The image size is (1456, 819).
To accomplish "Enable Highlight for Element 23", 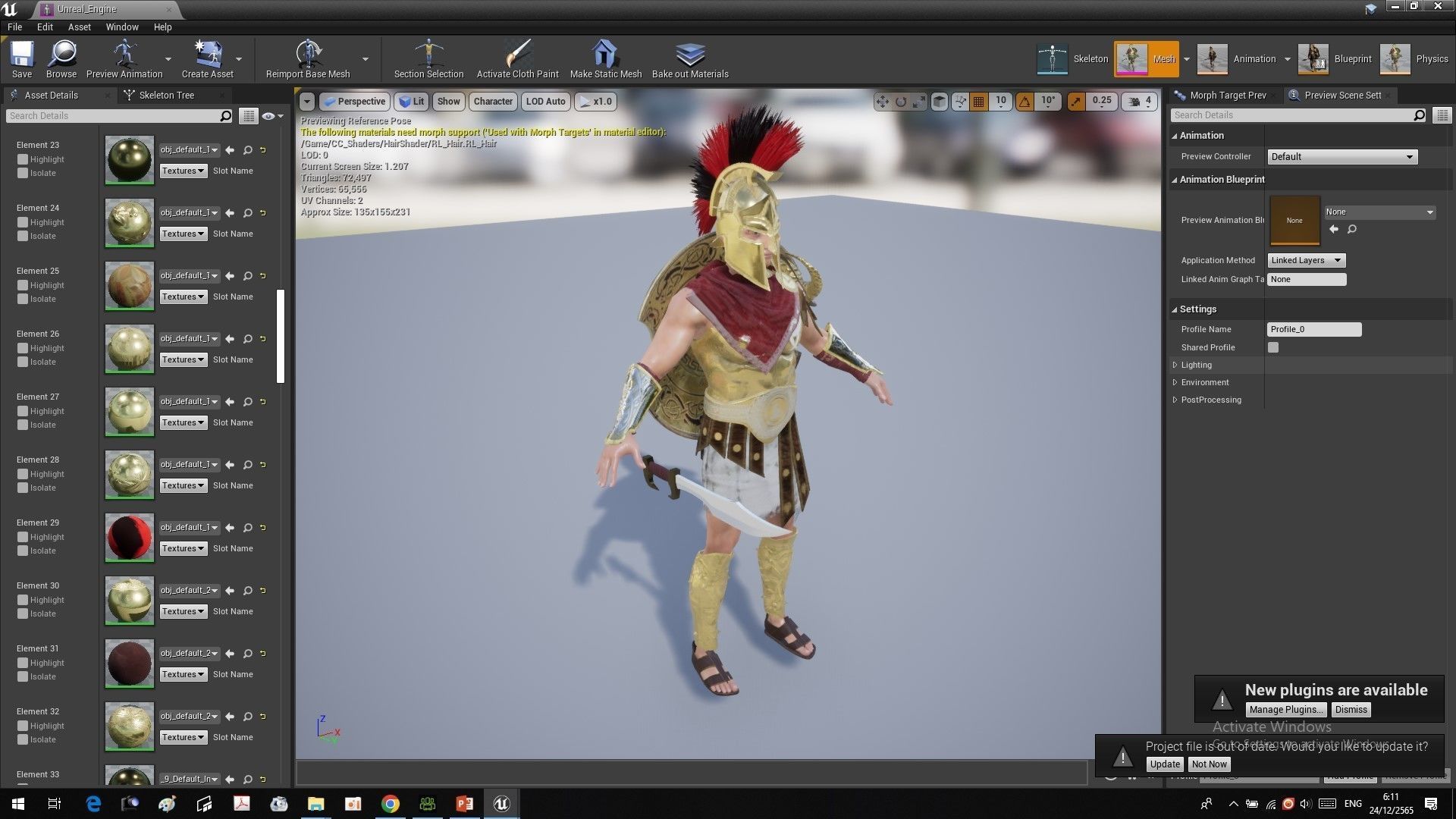I will (23, 159).
